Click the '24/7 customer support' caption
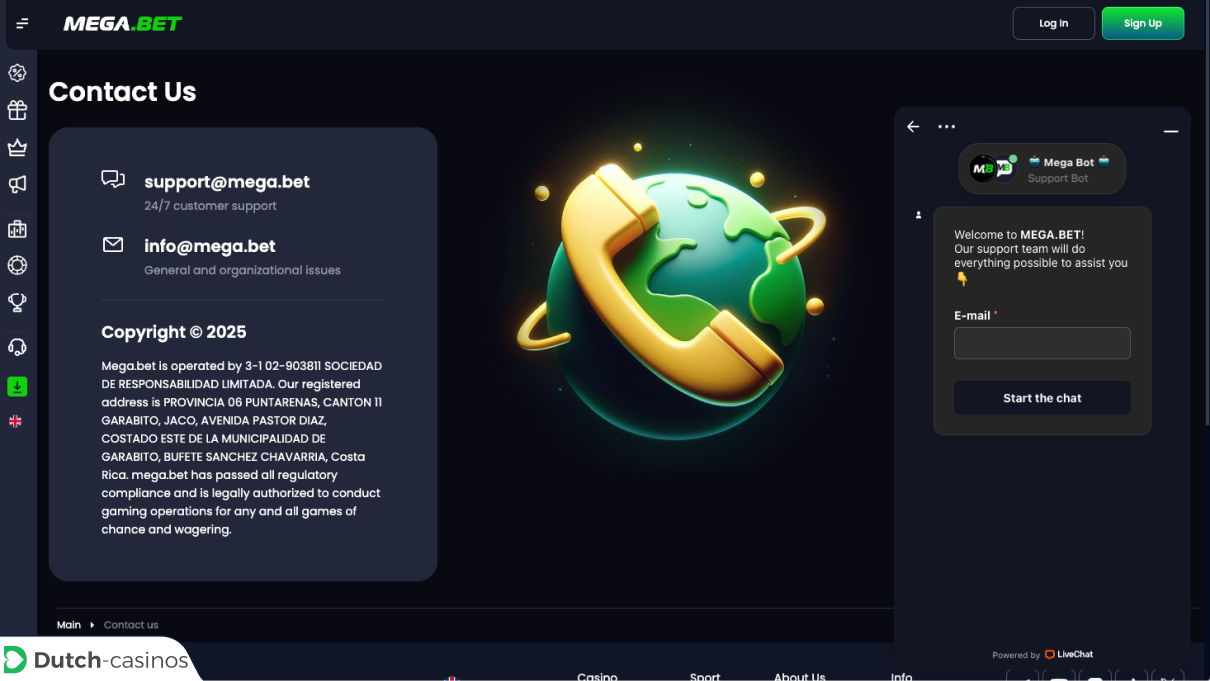Screen dimensions: 1210x681 point(210,206)
